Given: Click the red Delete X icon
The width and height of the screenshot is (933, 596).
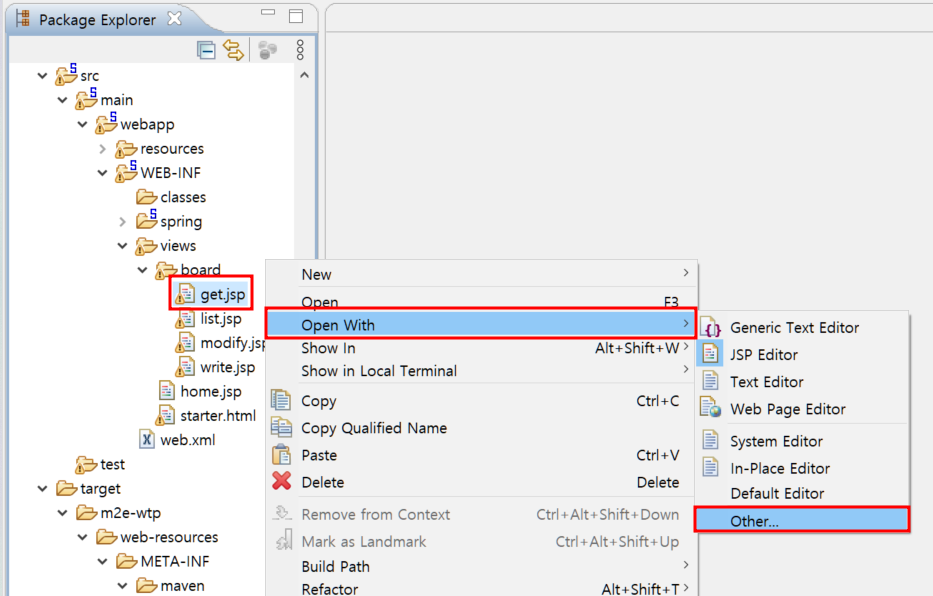Looking at the screenshot, I should tap(281, 481).
